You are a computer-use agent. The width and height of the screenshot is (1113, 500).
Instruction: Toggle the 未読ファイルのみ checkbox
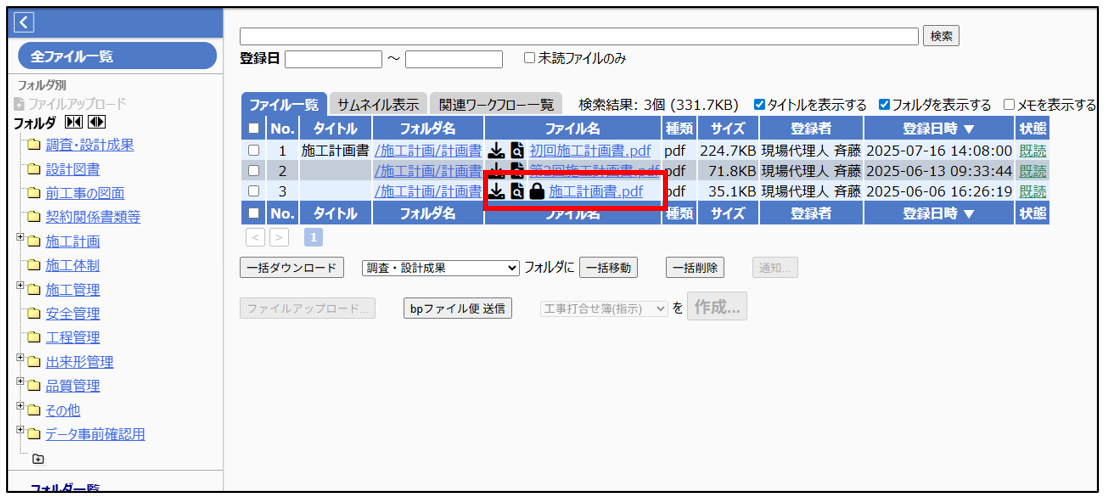pyautogui.click(x=530, y=59)
